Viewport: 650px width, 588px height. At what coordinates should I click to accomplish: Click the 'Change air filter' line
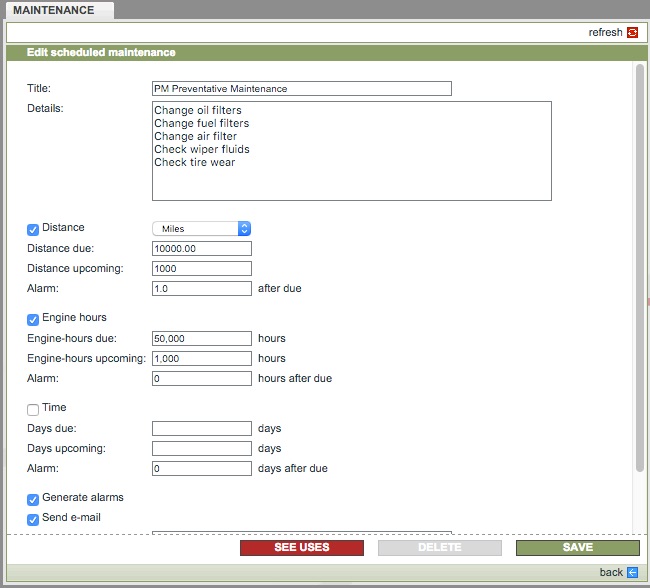tap(195, 136)
